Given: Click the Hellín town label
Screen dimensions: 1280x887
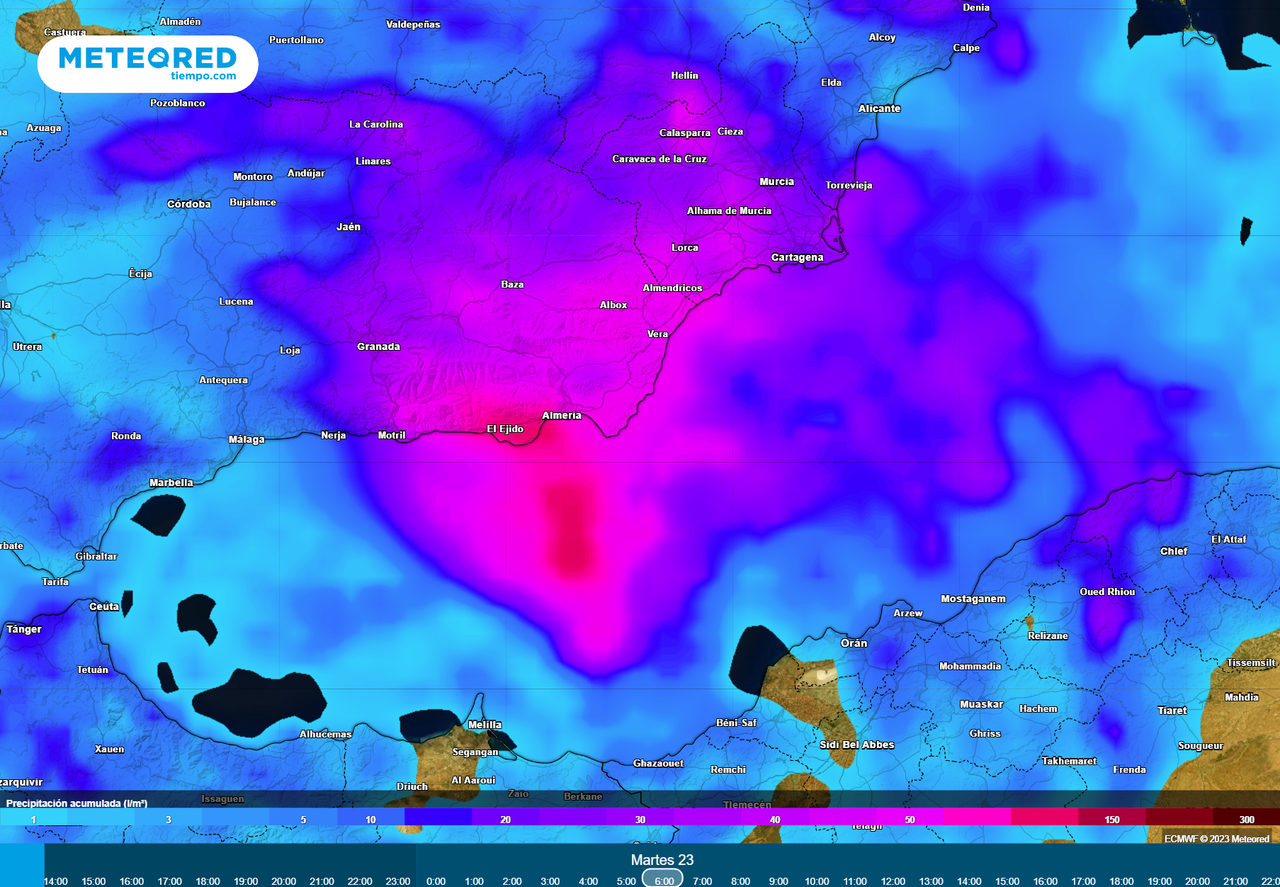Looking at the screenshot, I should click(685, 76).
